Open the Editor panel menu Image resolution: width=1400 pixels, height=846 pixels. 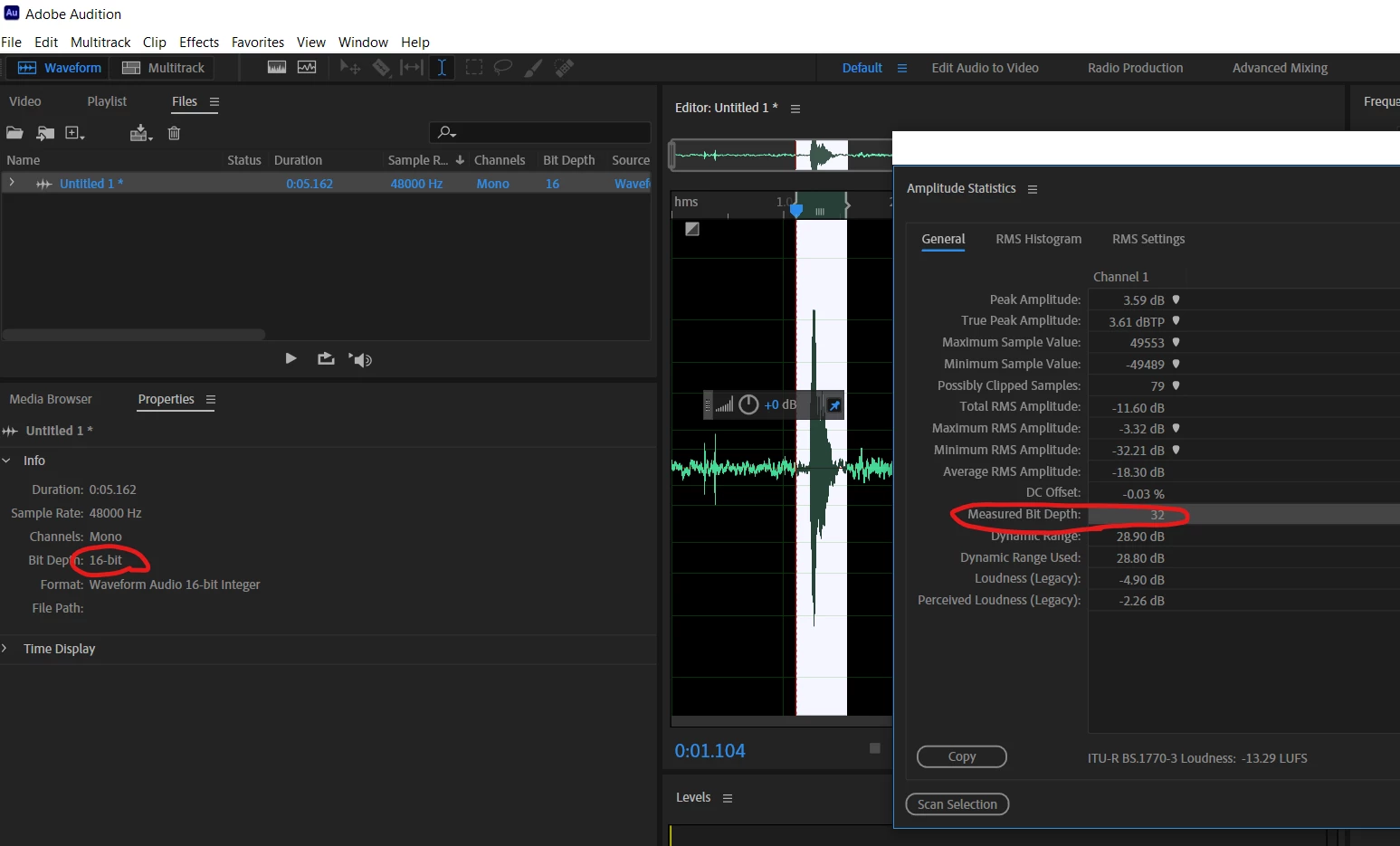pyautogui.click(x=795, y=109)
